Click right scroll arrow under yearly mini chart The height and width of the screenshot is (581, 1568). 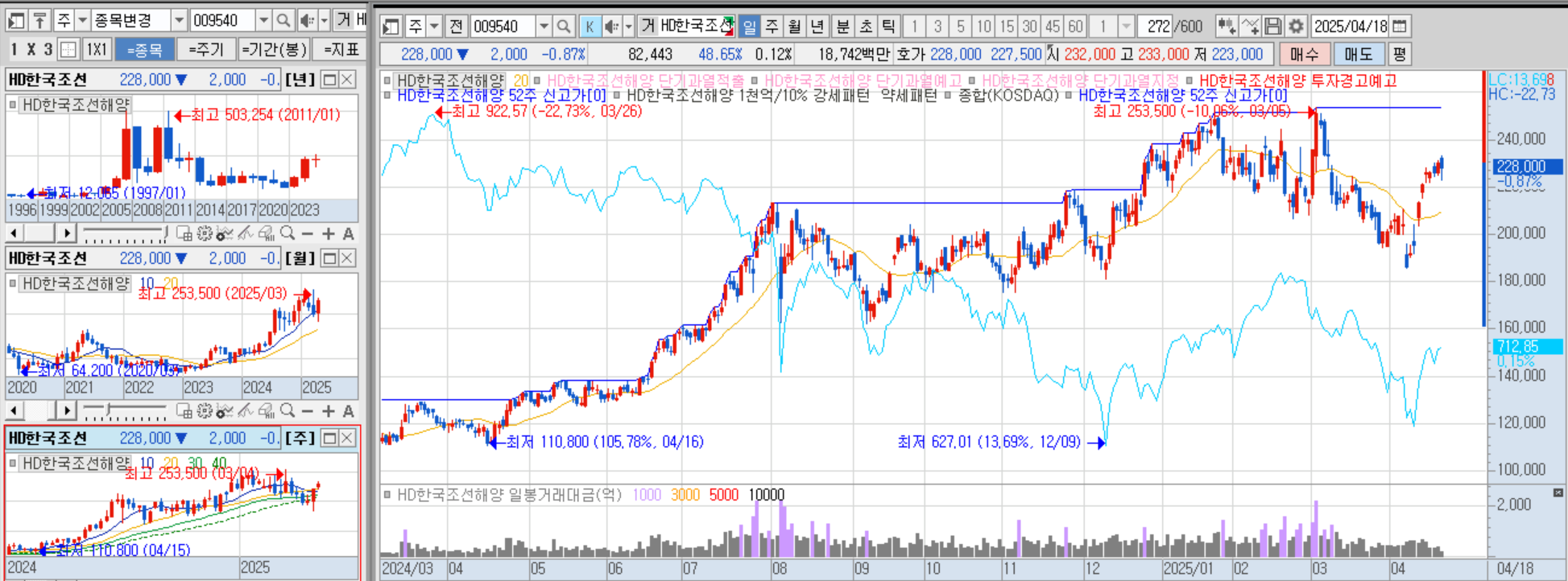click(68, 233)
